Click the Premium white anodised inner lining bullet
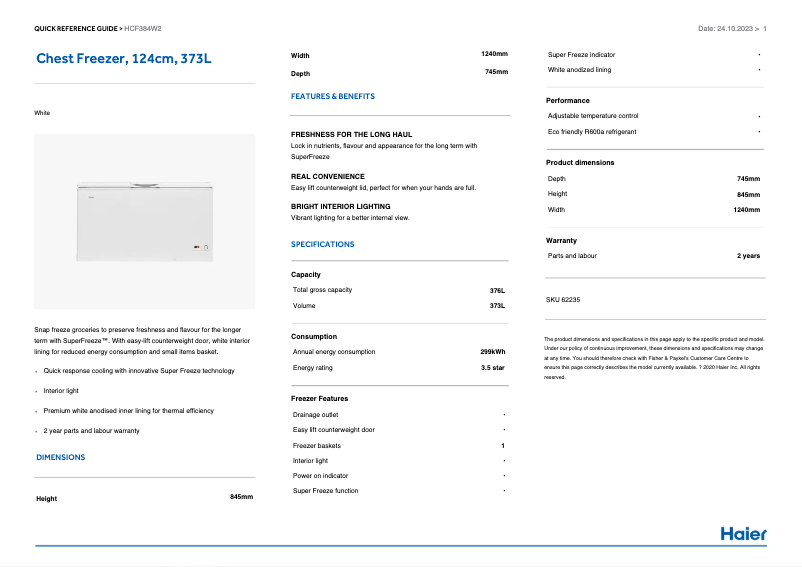 128,411
